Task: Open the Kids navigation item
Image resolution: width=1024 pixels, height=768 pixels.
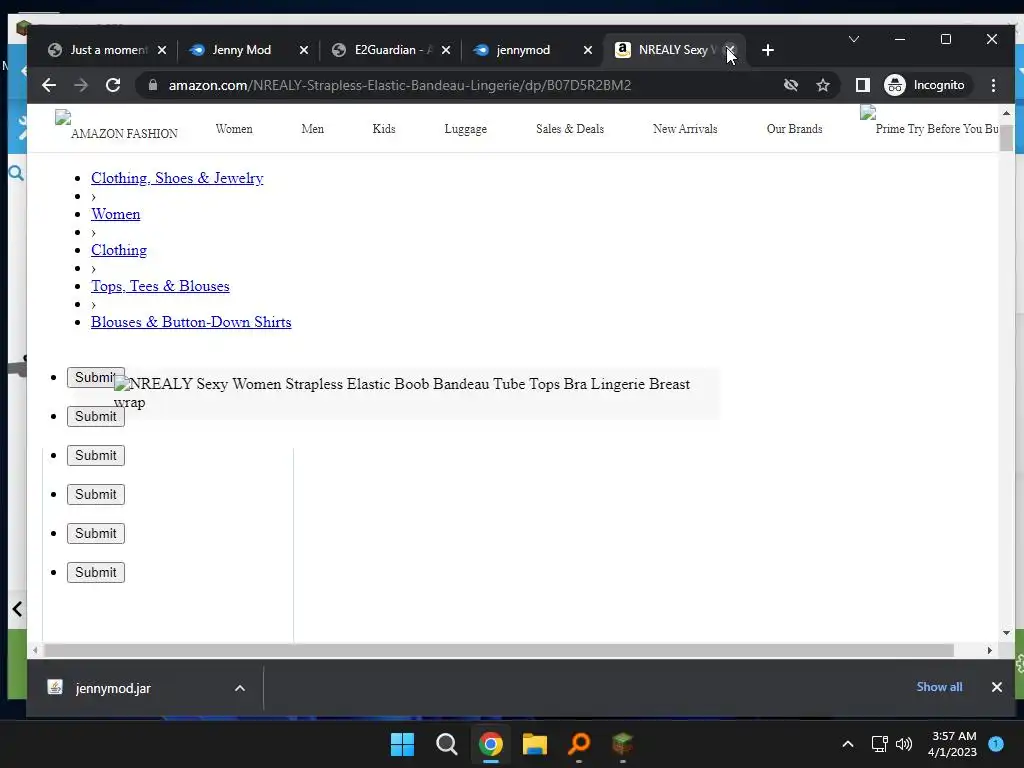Action: (384, 129)
